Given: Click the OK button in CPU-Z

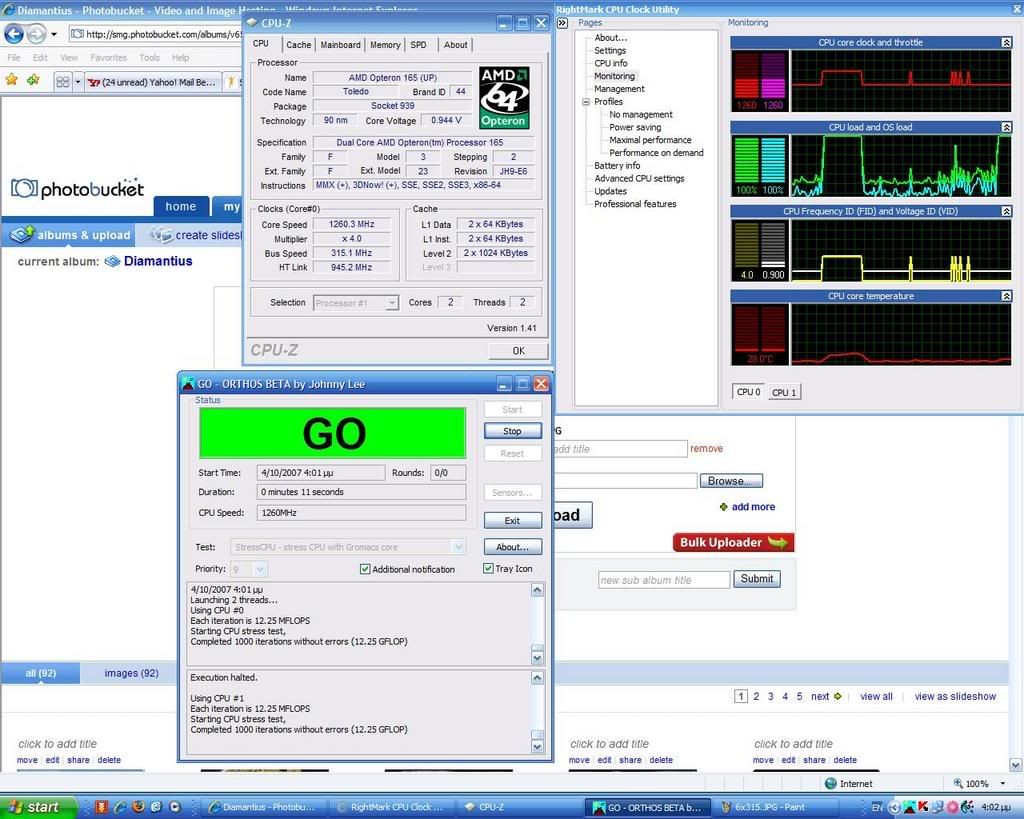Looking at the screenshot, I should coord(519,351).
